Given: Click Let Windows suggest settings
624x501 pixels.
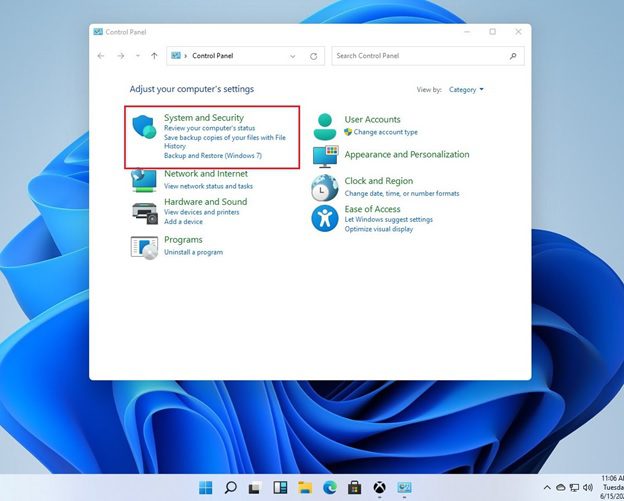Looking at the screenshot, I should click(388, 219).
